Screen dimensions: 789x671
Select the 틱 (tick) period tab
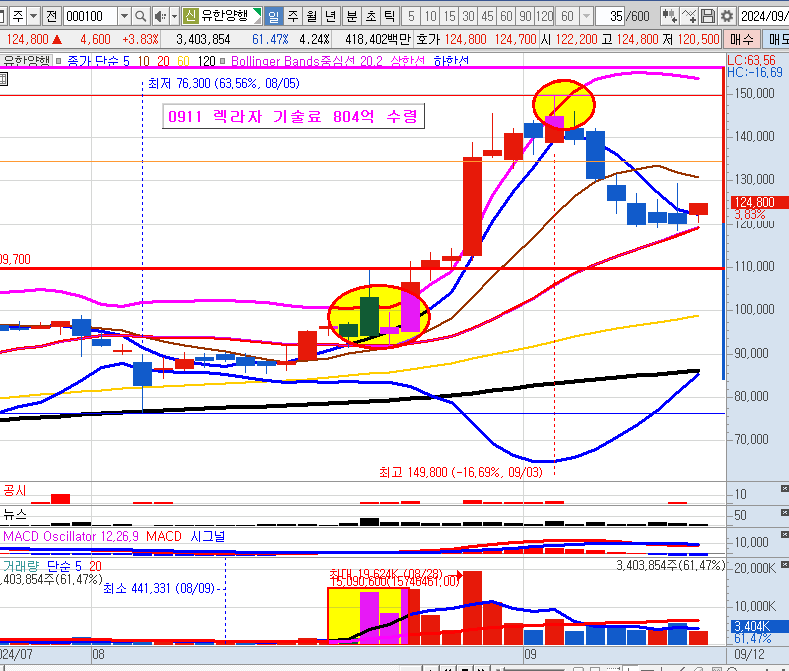click(x=389, y=16)
